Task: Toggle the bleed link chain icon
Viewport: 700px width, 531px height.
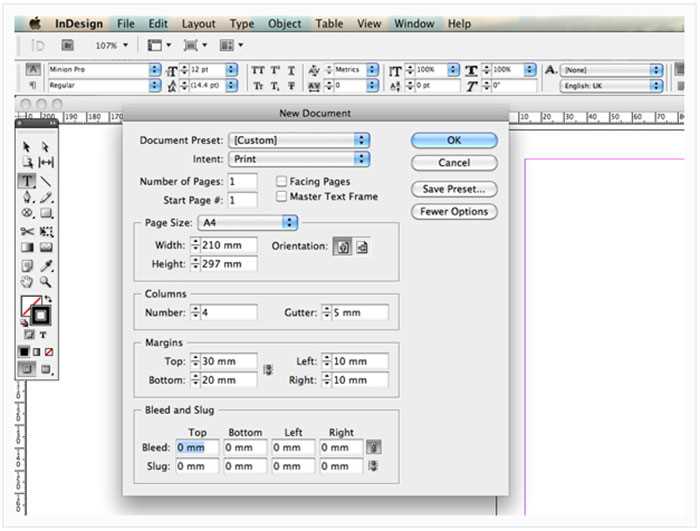Action: click(373, 447)
